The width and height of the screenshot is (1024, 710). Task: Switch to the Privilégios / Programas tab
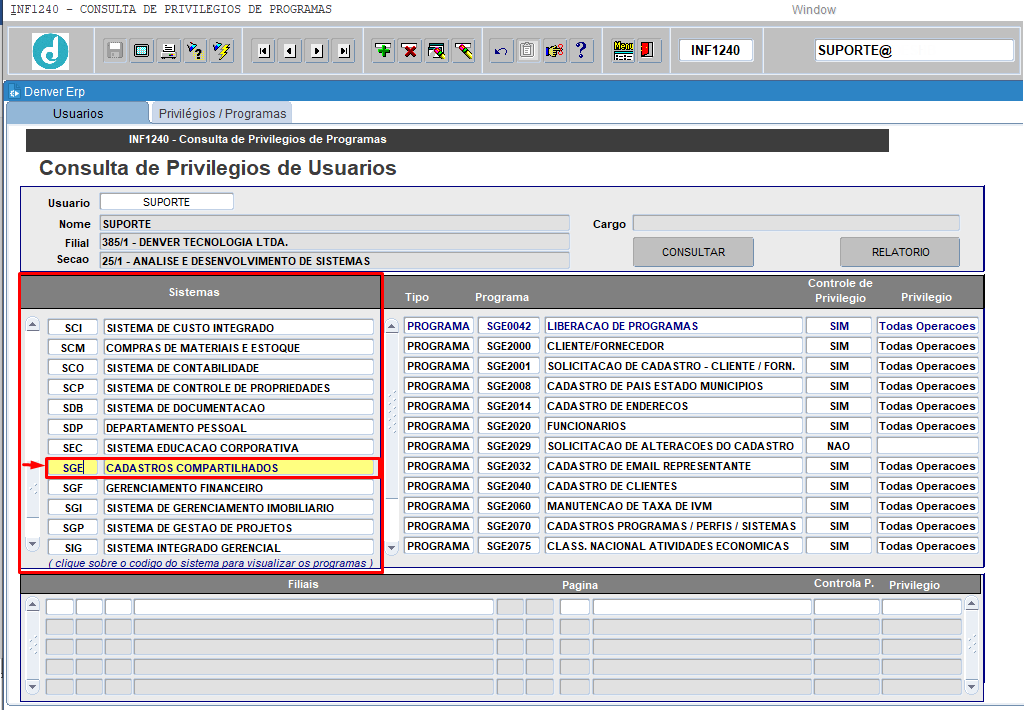[222, 113]
